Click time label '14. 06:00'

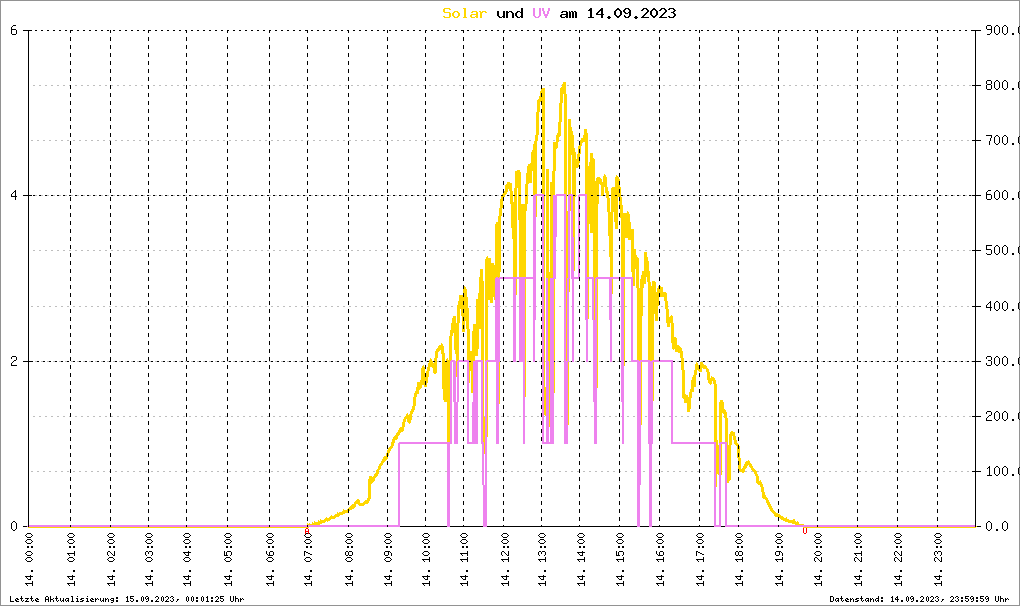(269, 560)
